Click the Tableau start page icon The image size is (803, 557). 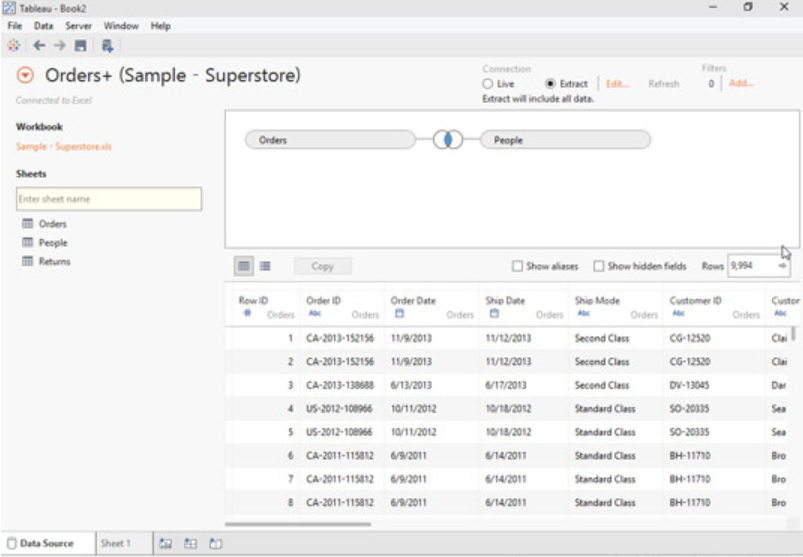(x=13, y=46)
